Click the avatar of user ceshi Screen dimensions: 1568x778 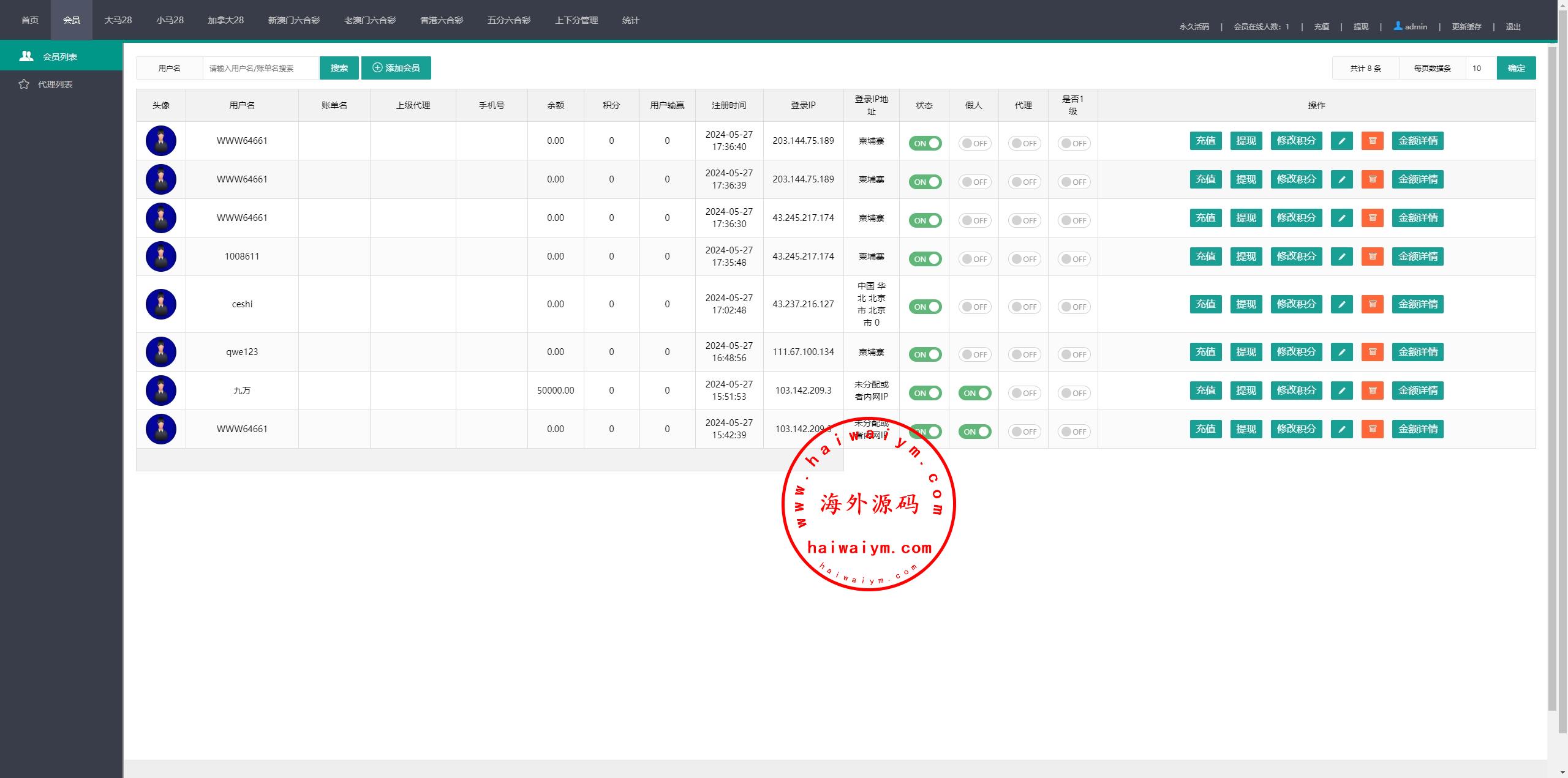(161, 304)
